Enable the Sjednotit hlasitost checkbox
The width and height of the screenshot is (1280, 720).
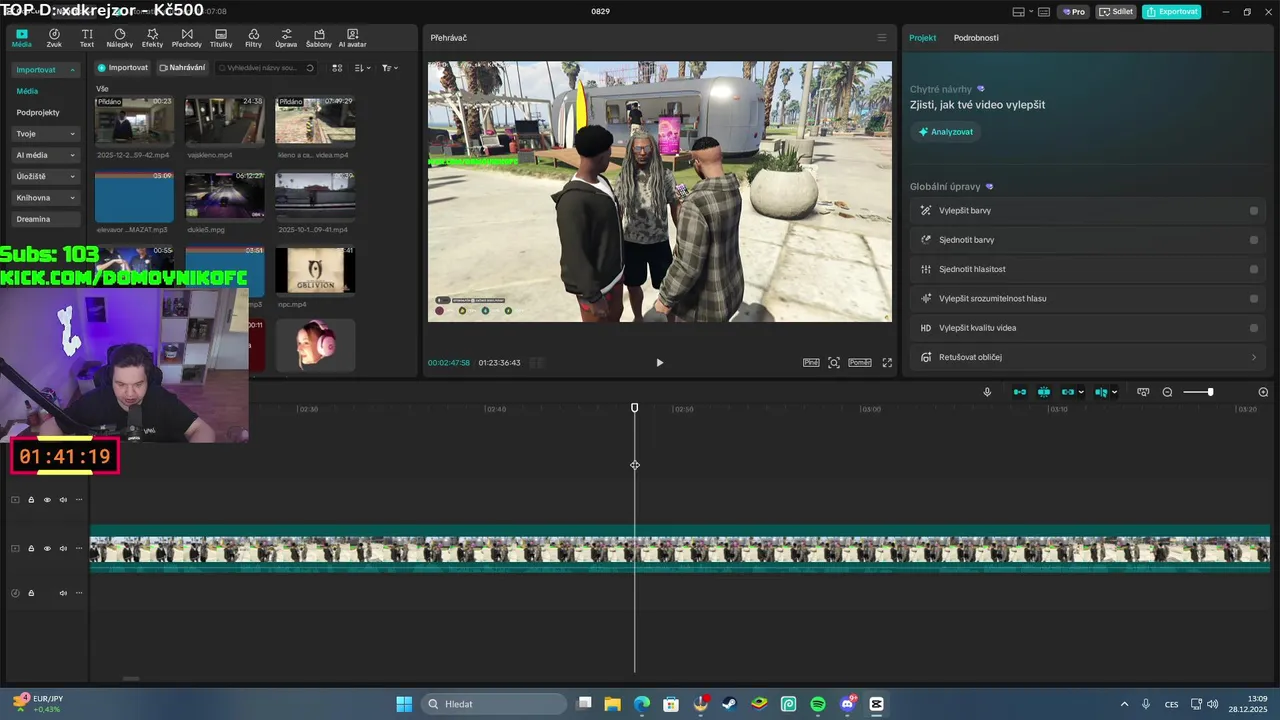1253,269
